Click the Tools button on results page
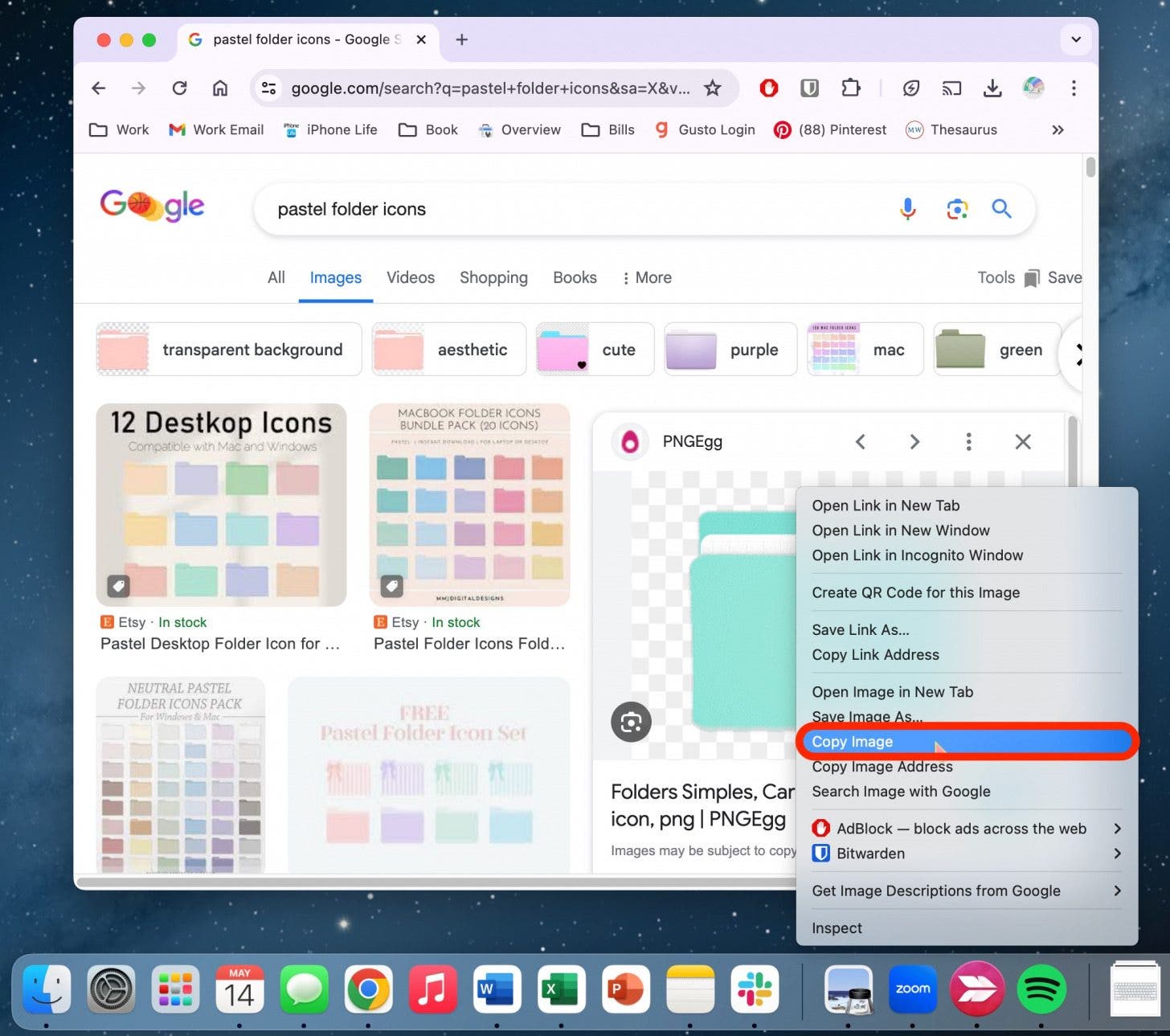This screenshot has height=1036, width=1170. coord(996,277)
